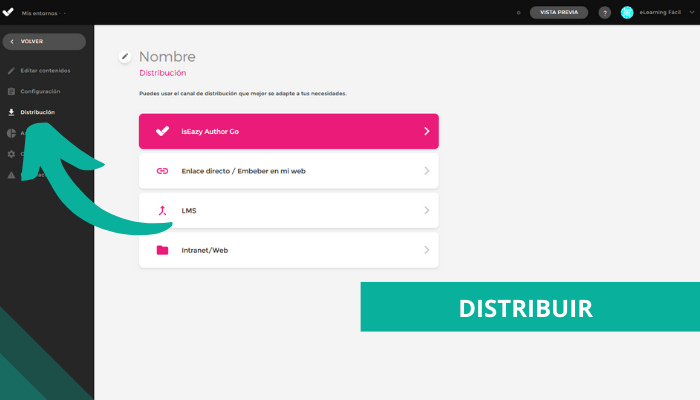Click the link icon on Enlace directo row
Screen dimensions: 700x400
pyautogui.click(x=162, y=171)
